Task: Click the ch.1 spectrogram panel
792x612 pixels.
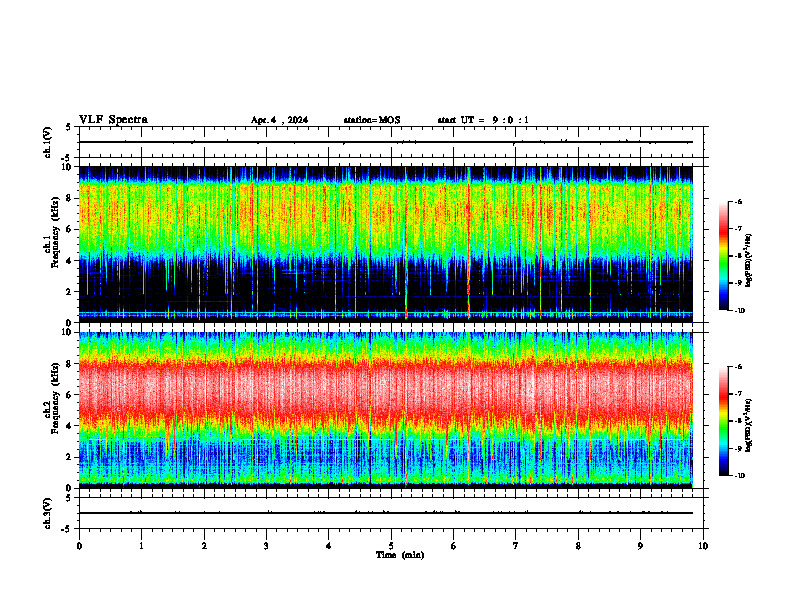Action: [386, 244]
